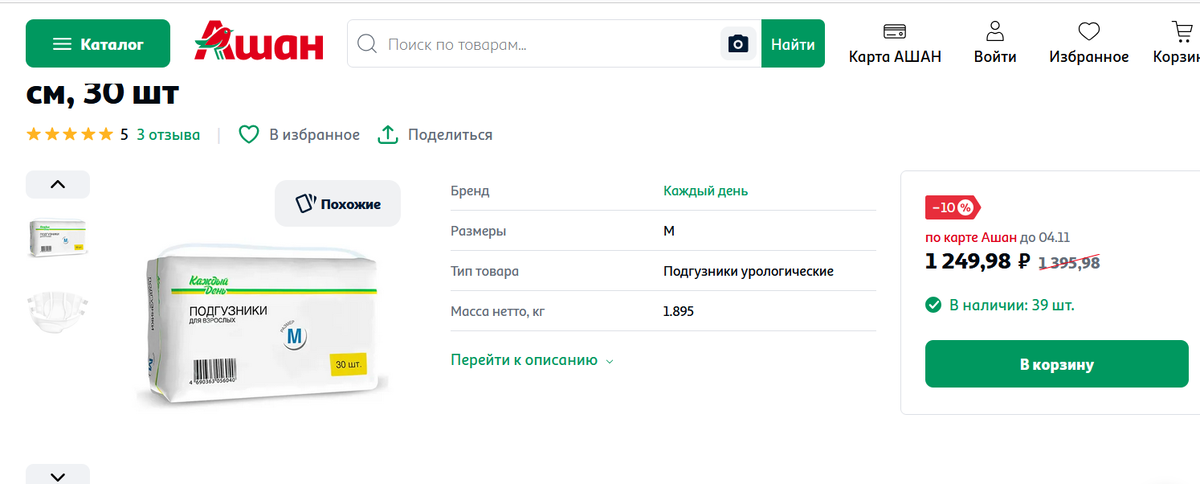Click the price 1 249,98 ₽

point(978,262)
